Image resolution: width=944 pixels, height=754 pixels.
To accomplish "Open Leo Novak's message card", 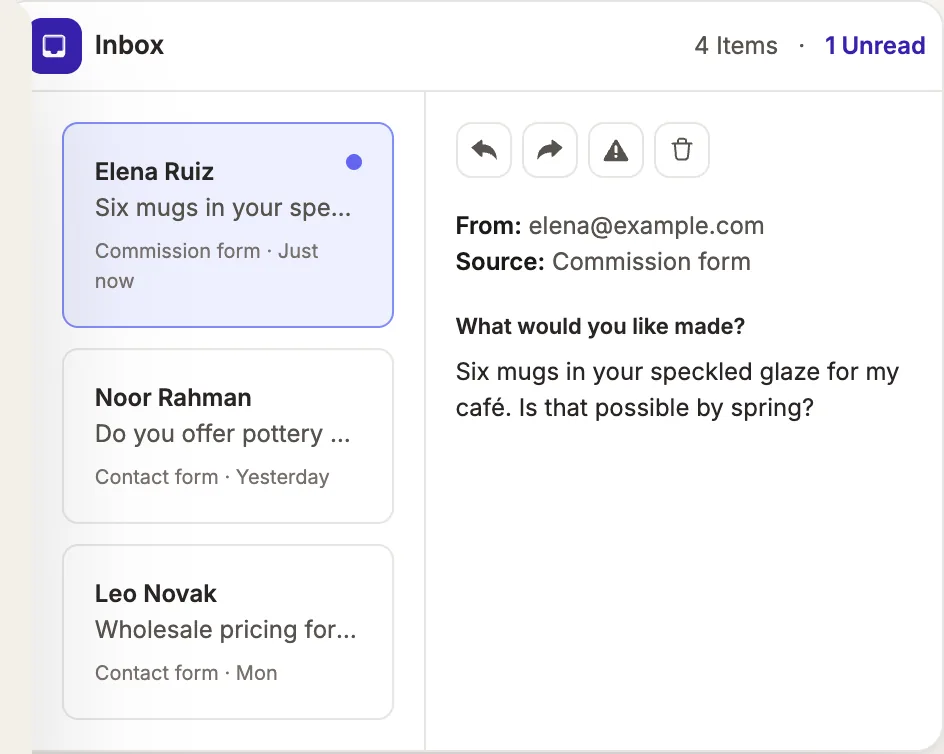I will pyautogui.click(x=228, y=632).
